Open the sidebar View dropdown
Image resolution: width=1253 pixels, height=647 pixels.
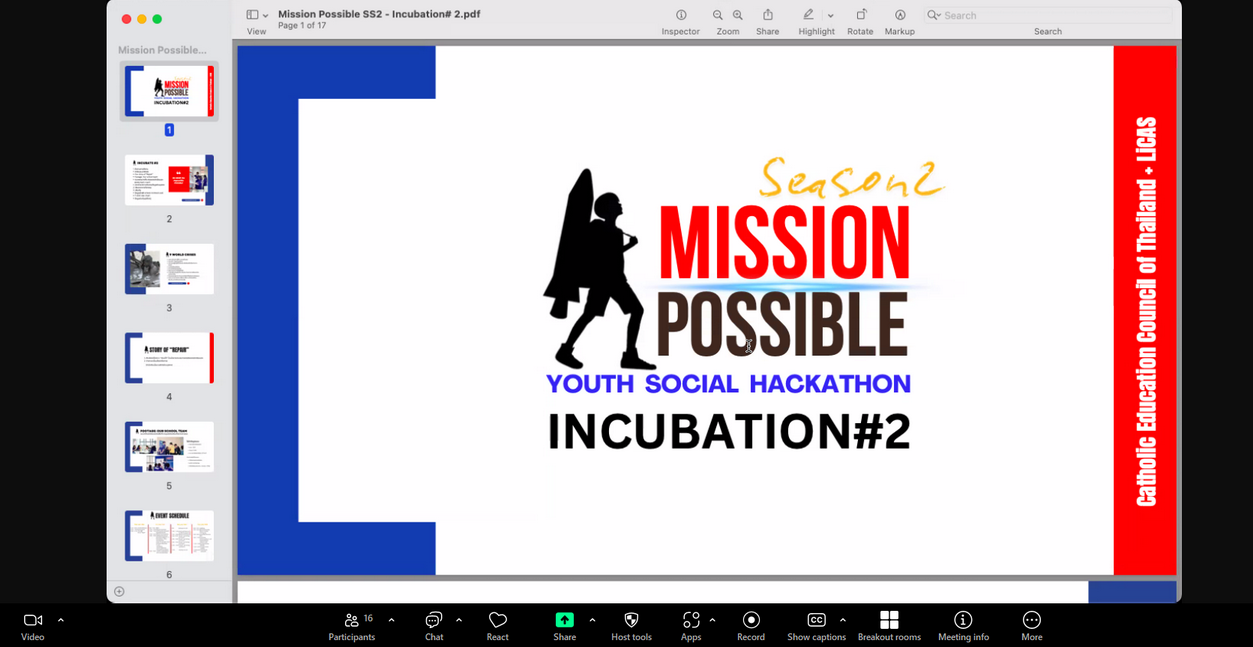[257, 15]
